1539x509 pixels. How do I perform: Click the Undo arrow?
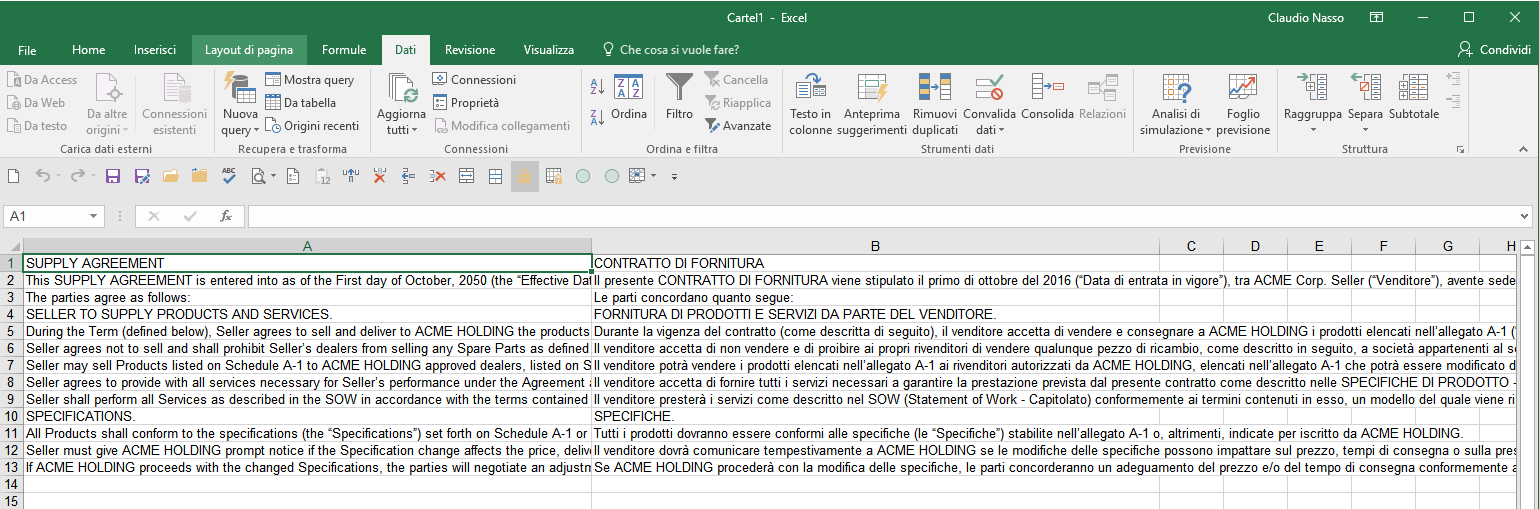click(x=42, y=176)
